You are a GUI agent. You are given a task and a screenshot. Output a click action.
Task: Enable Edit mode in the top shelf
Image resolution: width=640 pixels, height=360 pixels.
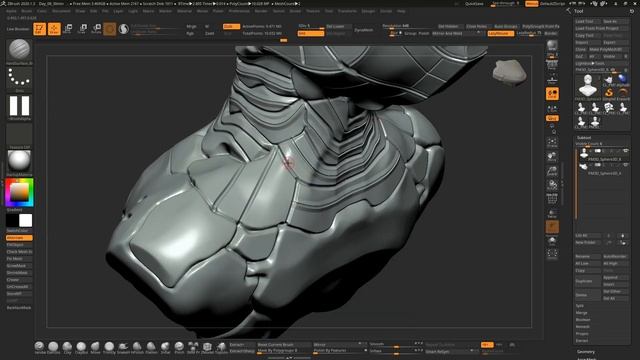coord(40,29)
